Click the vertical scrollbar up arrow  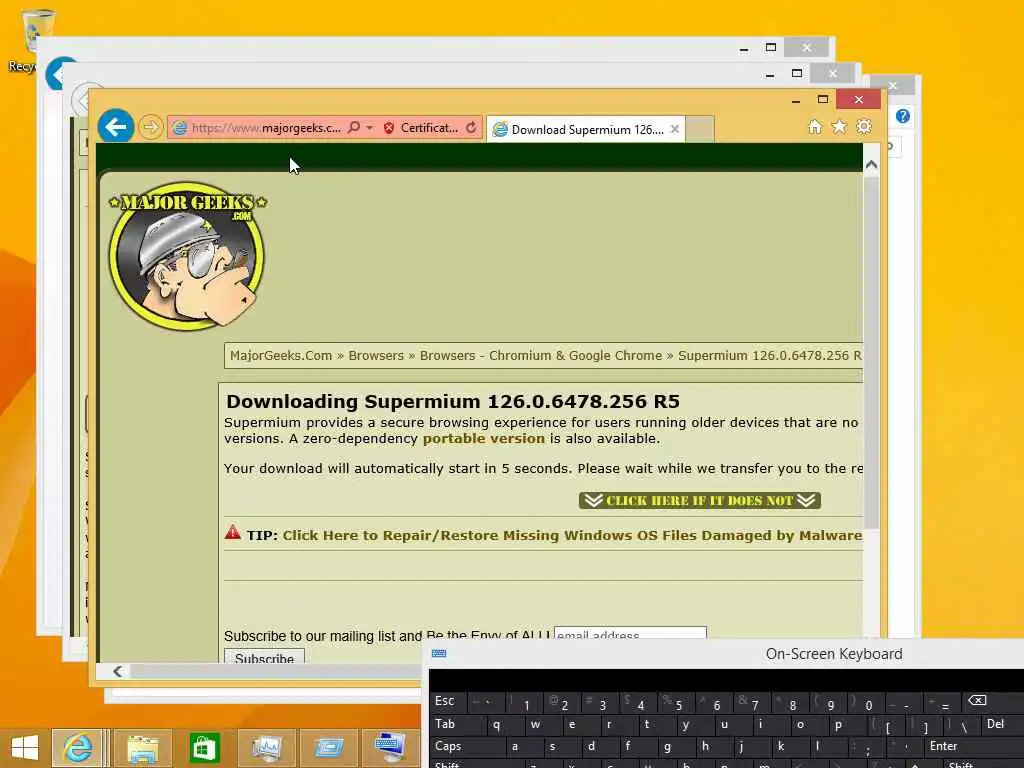(871, 165)
